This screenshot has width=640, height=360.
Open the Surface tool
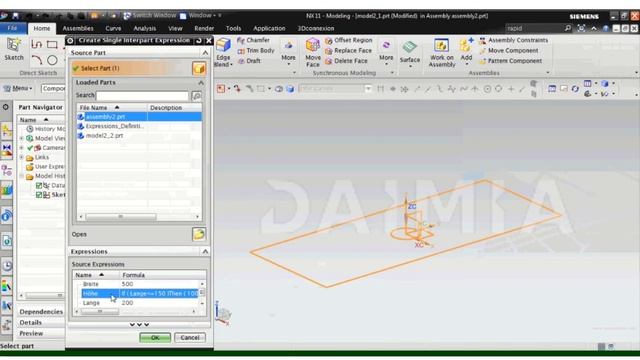coord(409,52)
